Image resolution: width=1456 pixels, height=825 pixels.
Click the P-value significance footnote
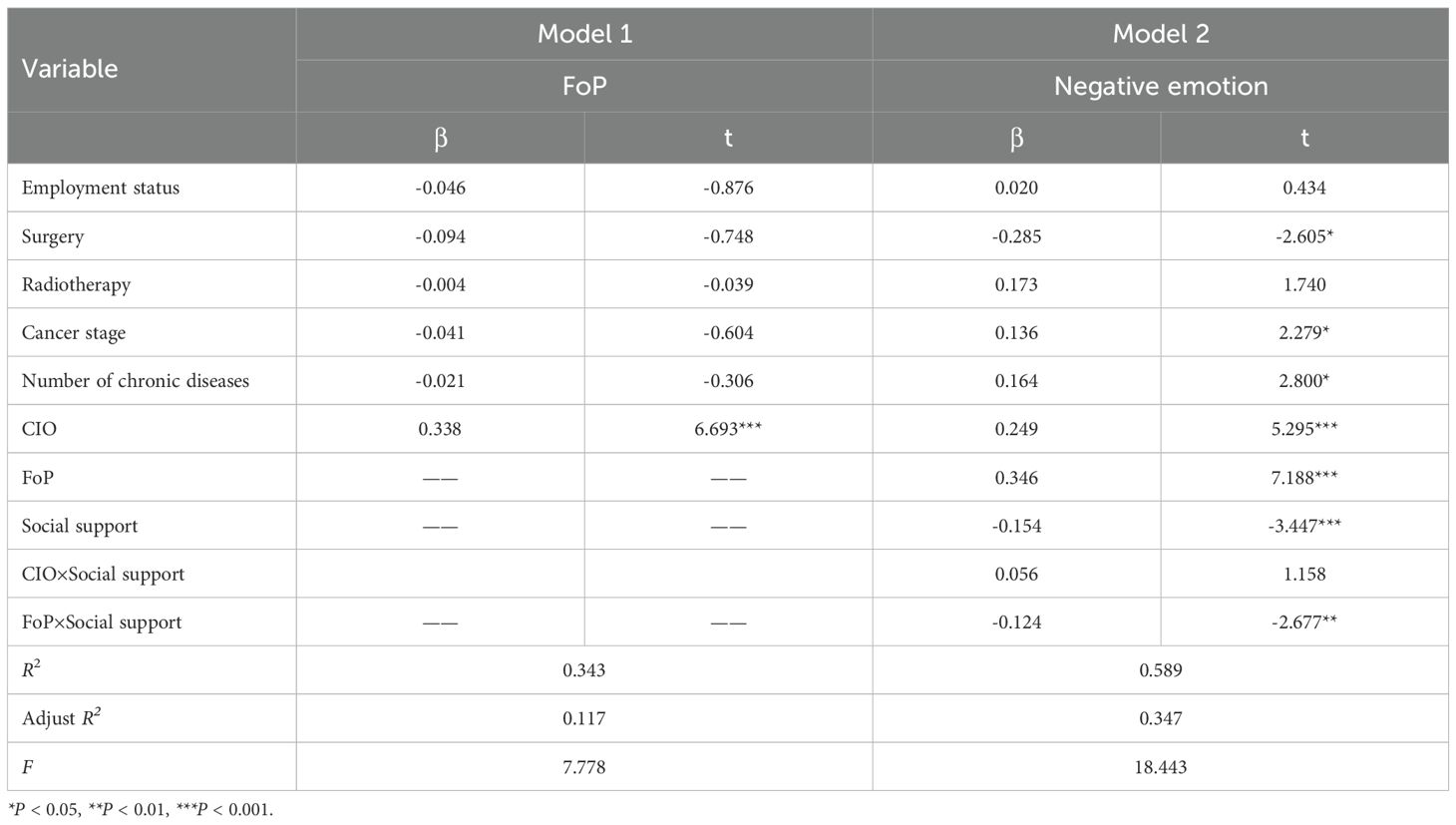pyautogui.click(x=141, y=809)
